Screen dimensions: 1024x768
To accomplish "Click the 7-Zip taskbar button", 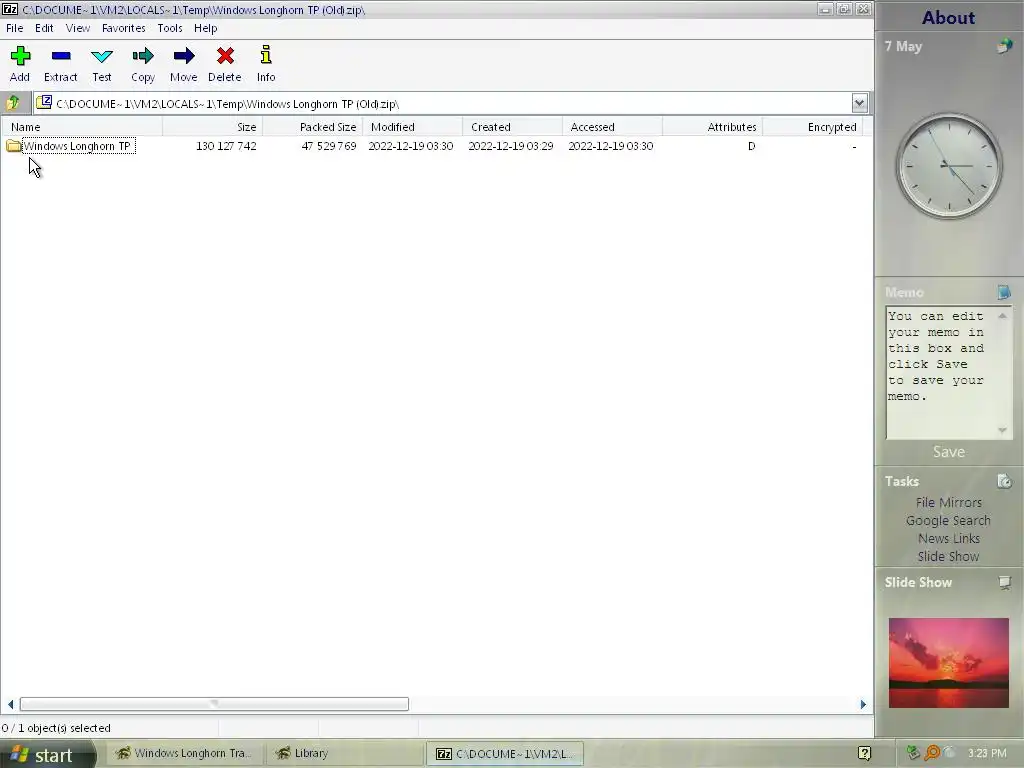I will pos(505,754).
